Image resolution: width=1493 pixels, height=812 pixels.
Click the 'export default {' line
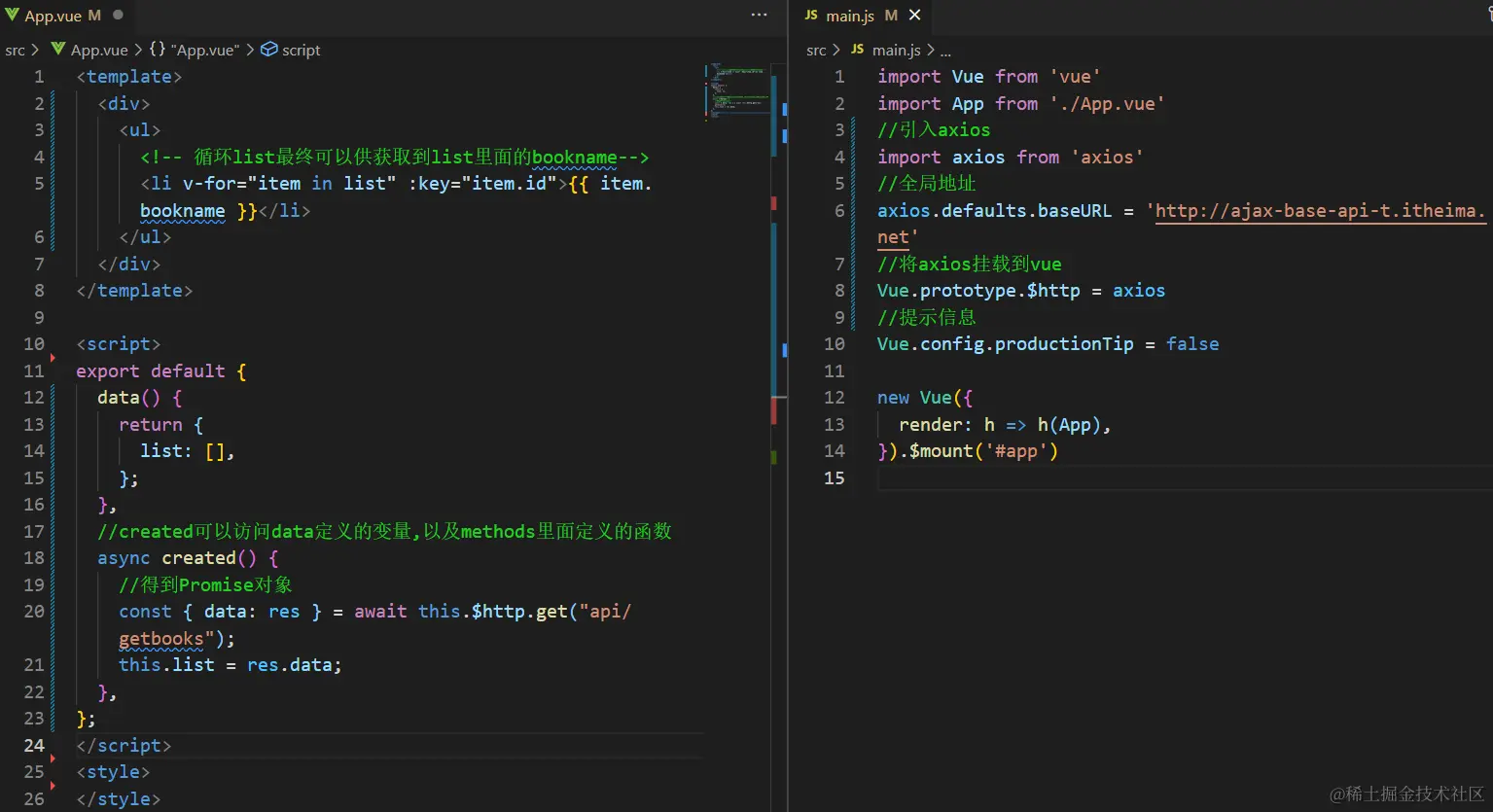click(161, 371)
